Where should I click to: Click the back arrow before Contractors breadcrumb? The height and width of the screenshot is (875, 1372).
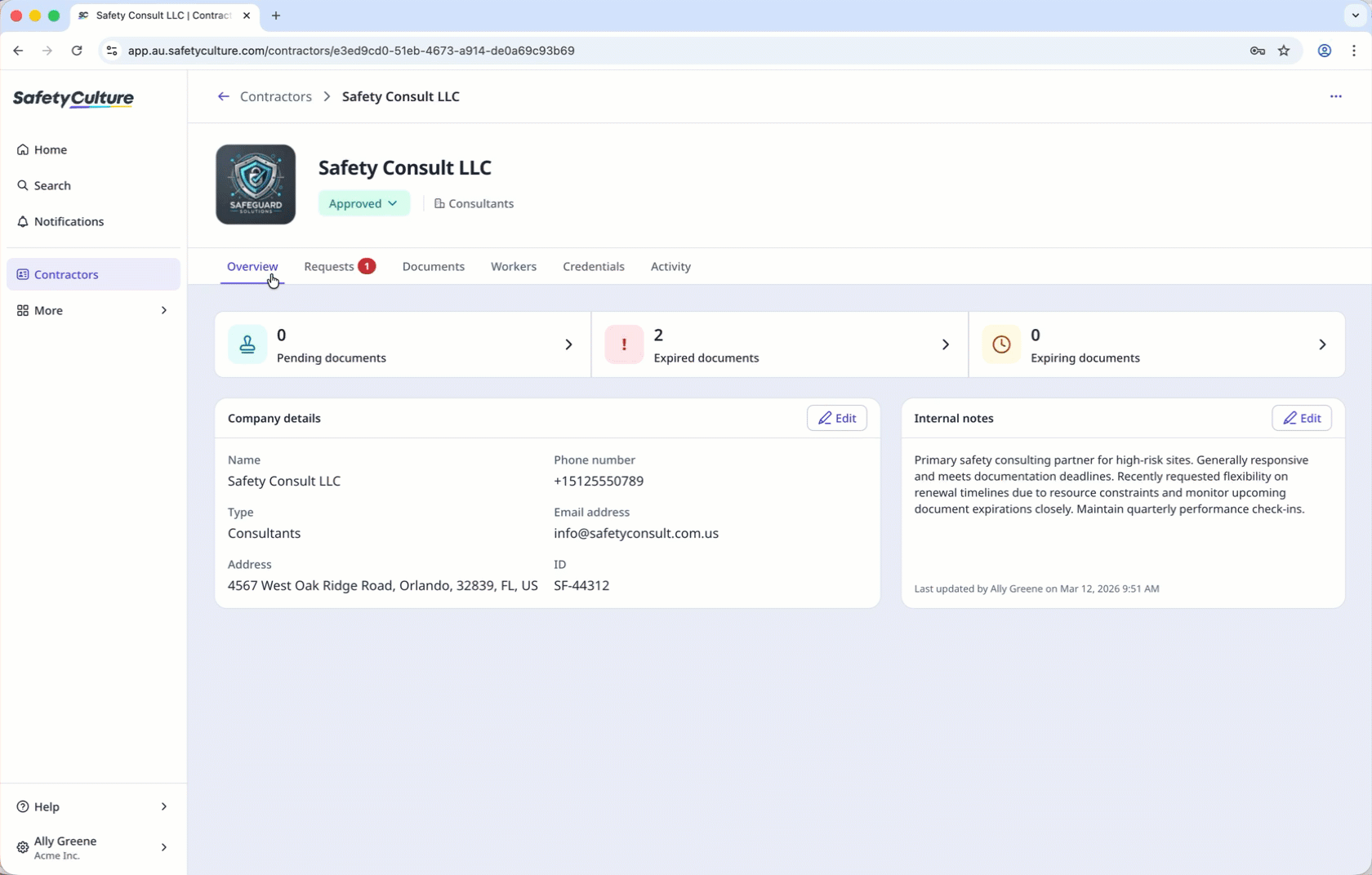pos(224,96)
